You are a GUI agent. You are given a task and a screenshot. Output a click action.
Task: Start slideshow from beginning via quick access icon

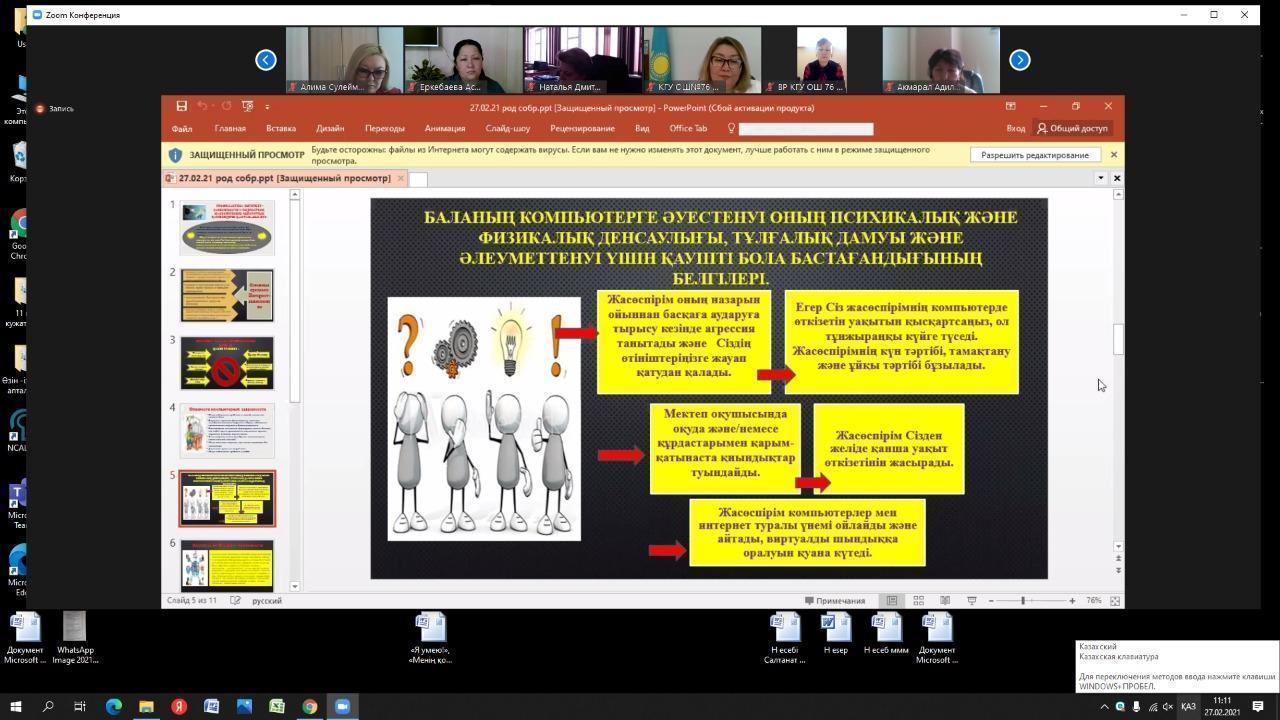(x=247, y=106)
